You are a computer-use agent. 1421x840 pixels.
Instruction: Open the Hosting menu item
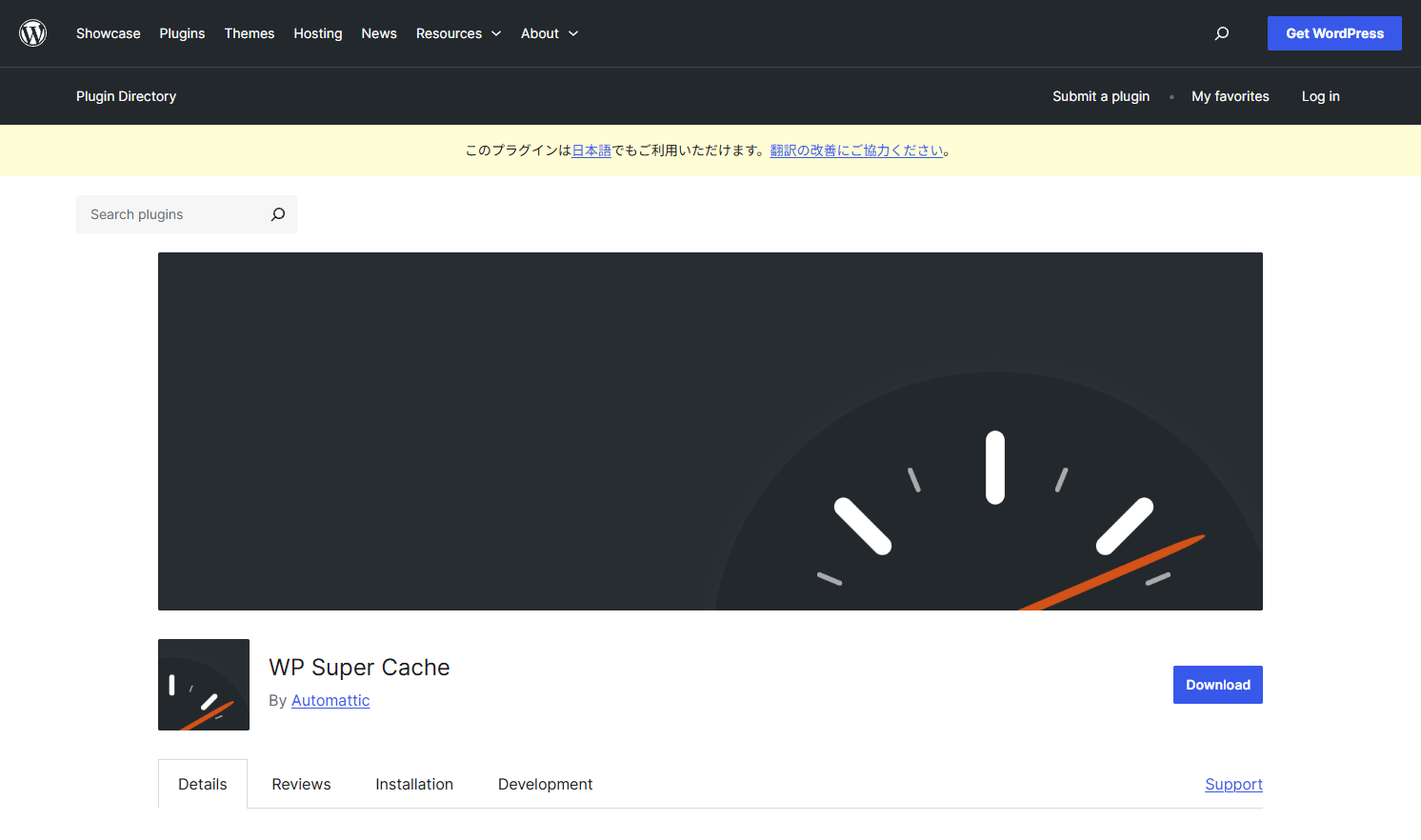pos(318,33)
